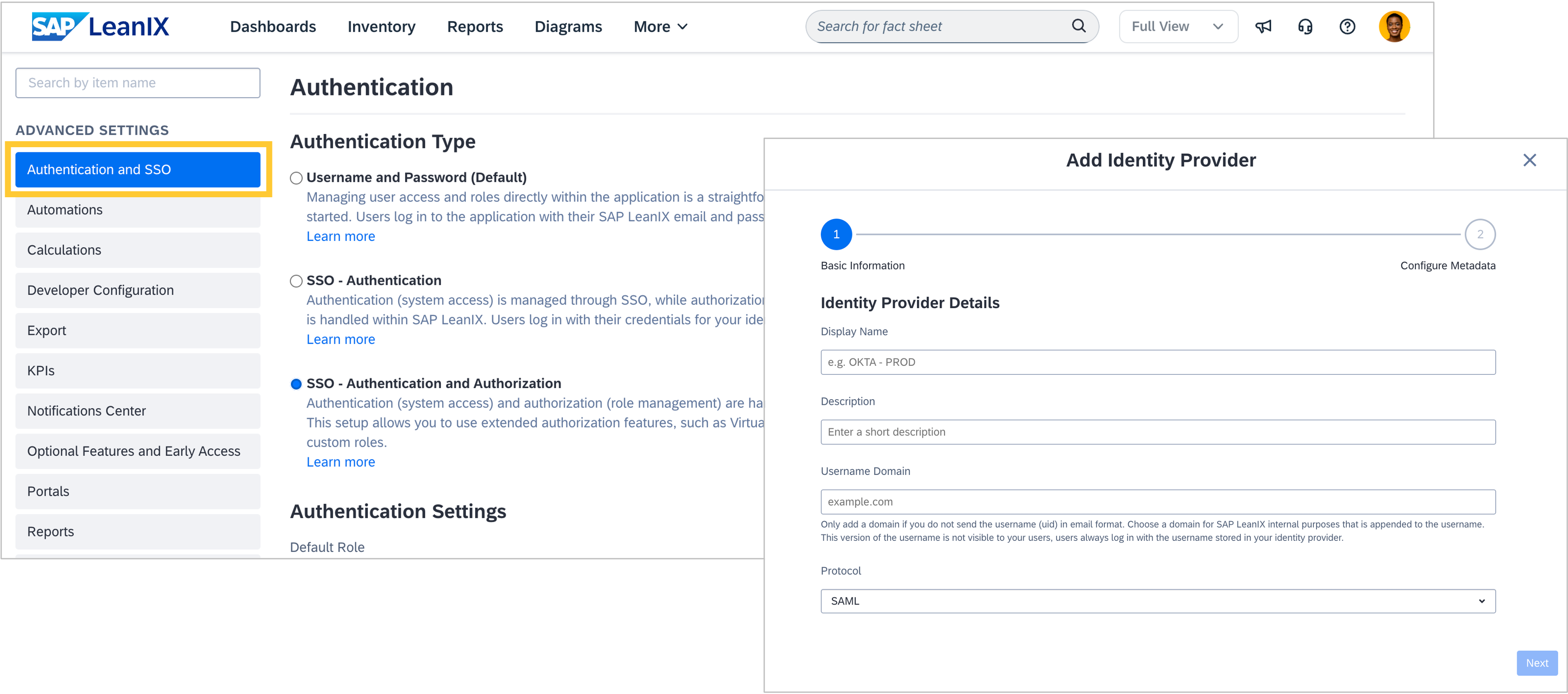The width and height of the screenshot is (1568, 694).
Task: Click the search magnifier icon
Action: (x=1078, y=26)
